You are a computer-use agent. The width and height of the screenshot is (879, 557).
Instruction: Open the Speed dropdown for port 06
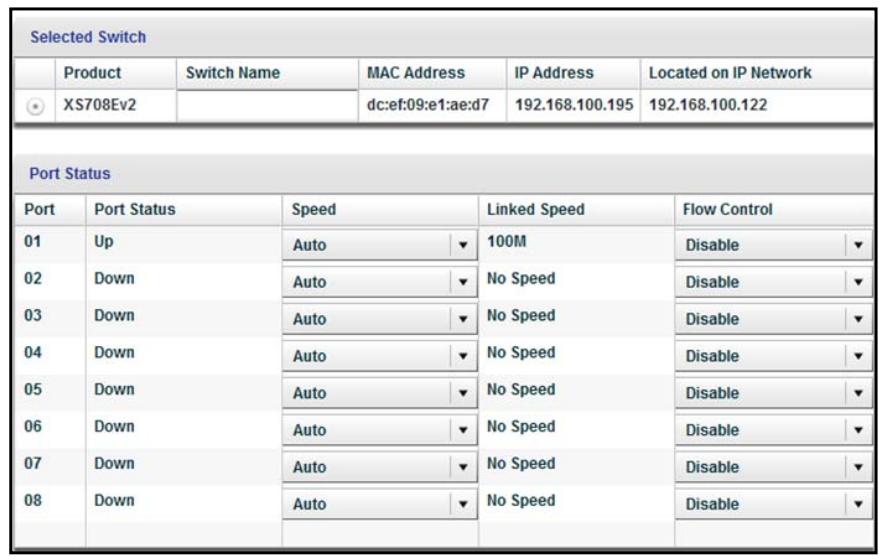click(380, 430)
